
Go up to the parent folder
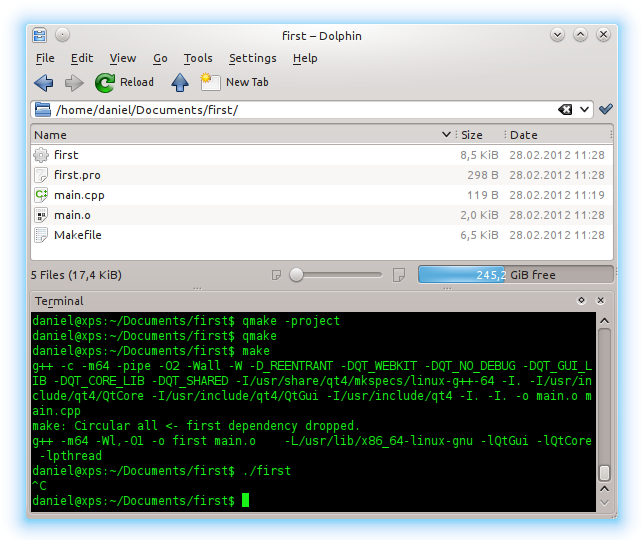(x=179, y=82)
